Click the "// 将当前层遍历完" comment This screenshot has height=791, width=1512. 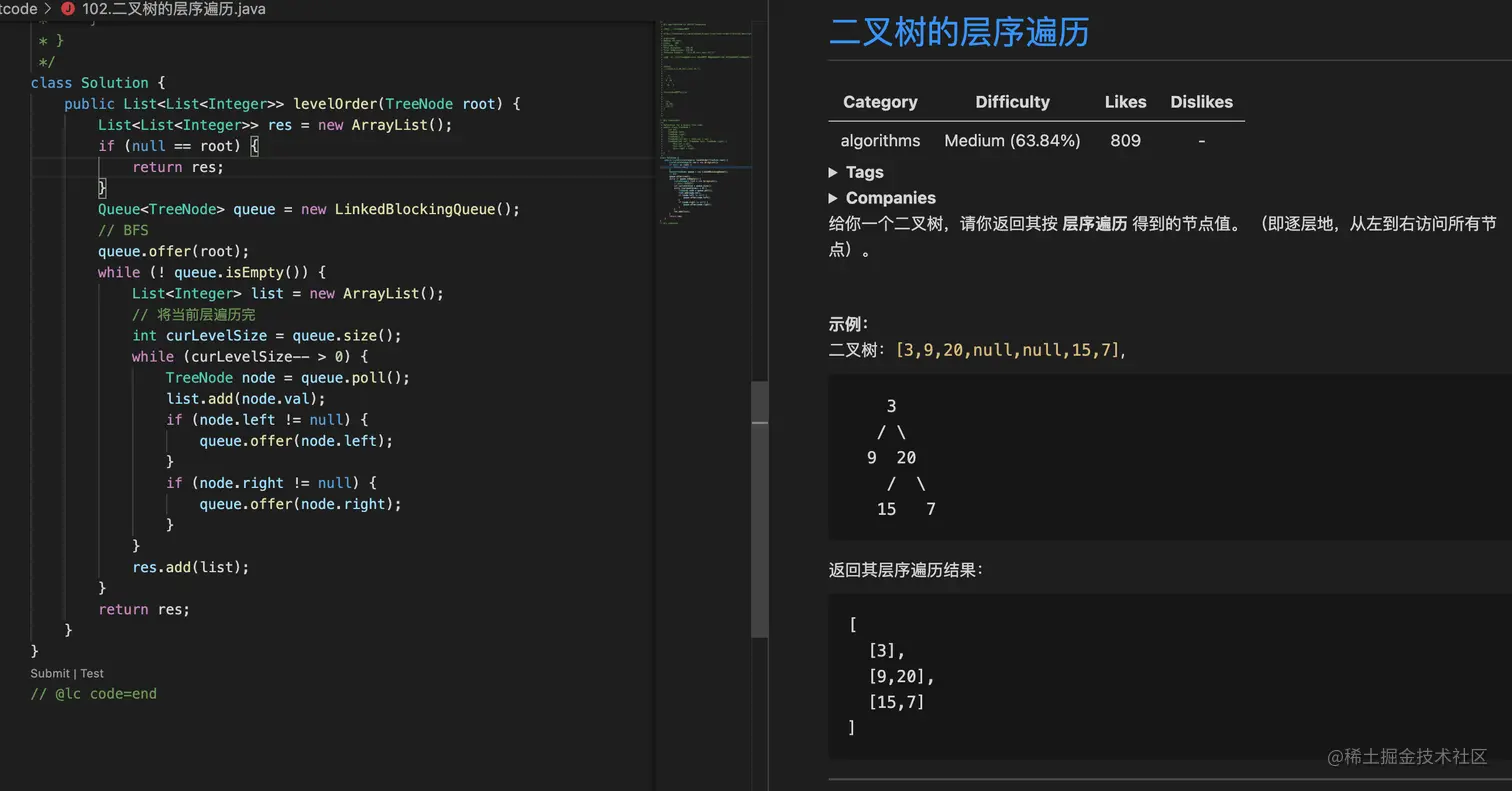193,314
